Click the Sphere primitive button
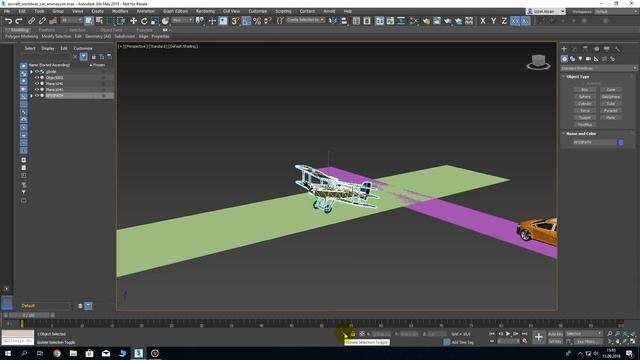640x360 pixels. 584,97
